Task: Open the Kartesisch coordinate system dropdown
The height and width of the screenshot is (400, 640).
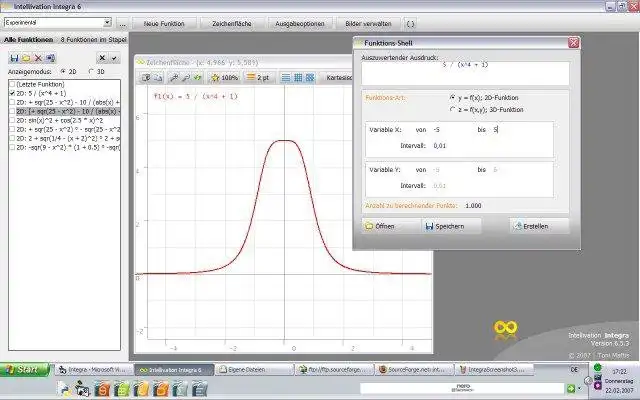Action: (337, 78)
